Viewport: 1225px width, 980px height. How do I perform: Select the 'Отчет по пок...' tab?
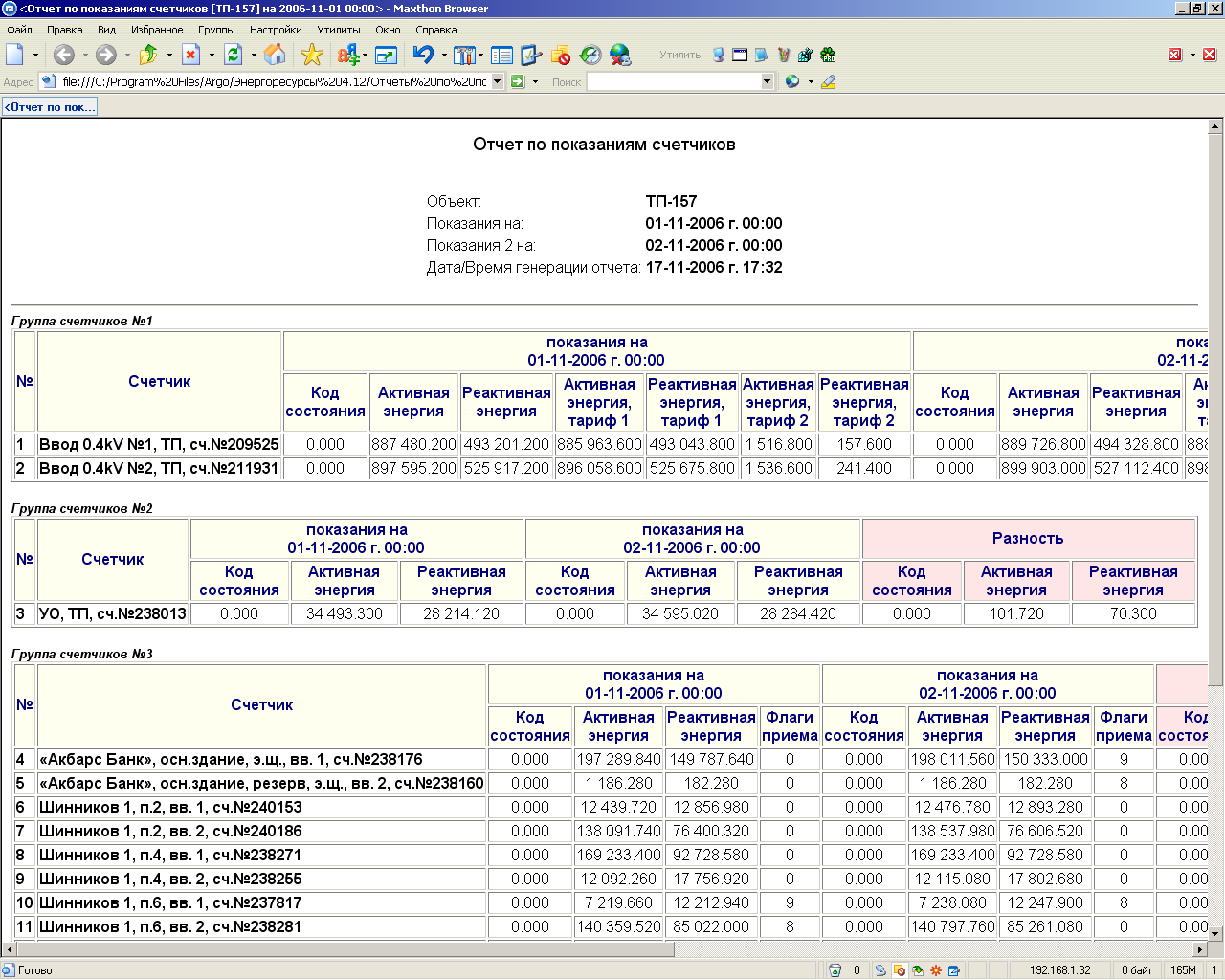pos(50,107)
